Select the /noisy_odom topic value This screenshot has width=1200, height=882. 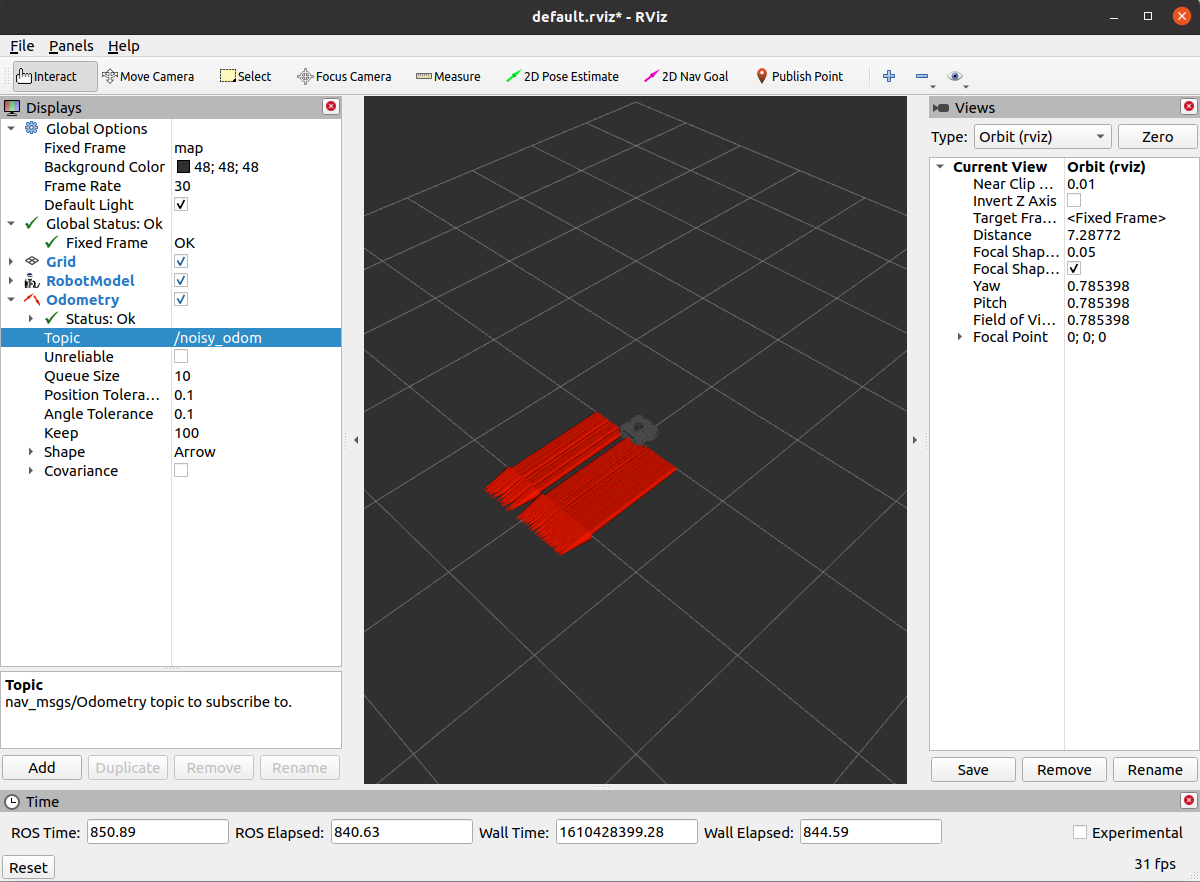coord(218,337)
